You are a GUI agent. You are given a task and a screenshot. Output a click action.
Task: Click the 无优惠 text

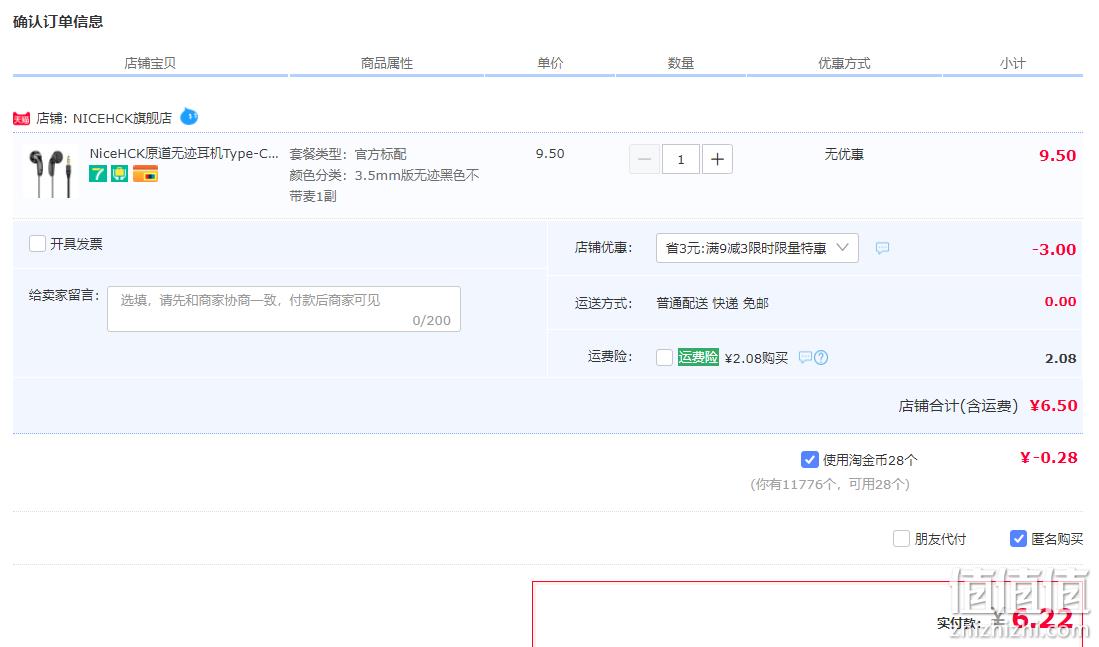(845, 154)
